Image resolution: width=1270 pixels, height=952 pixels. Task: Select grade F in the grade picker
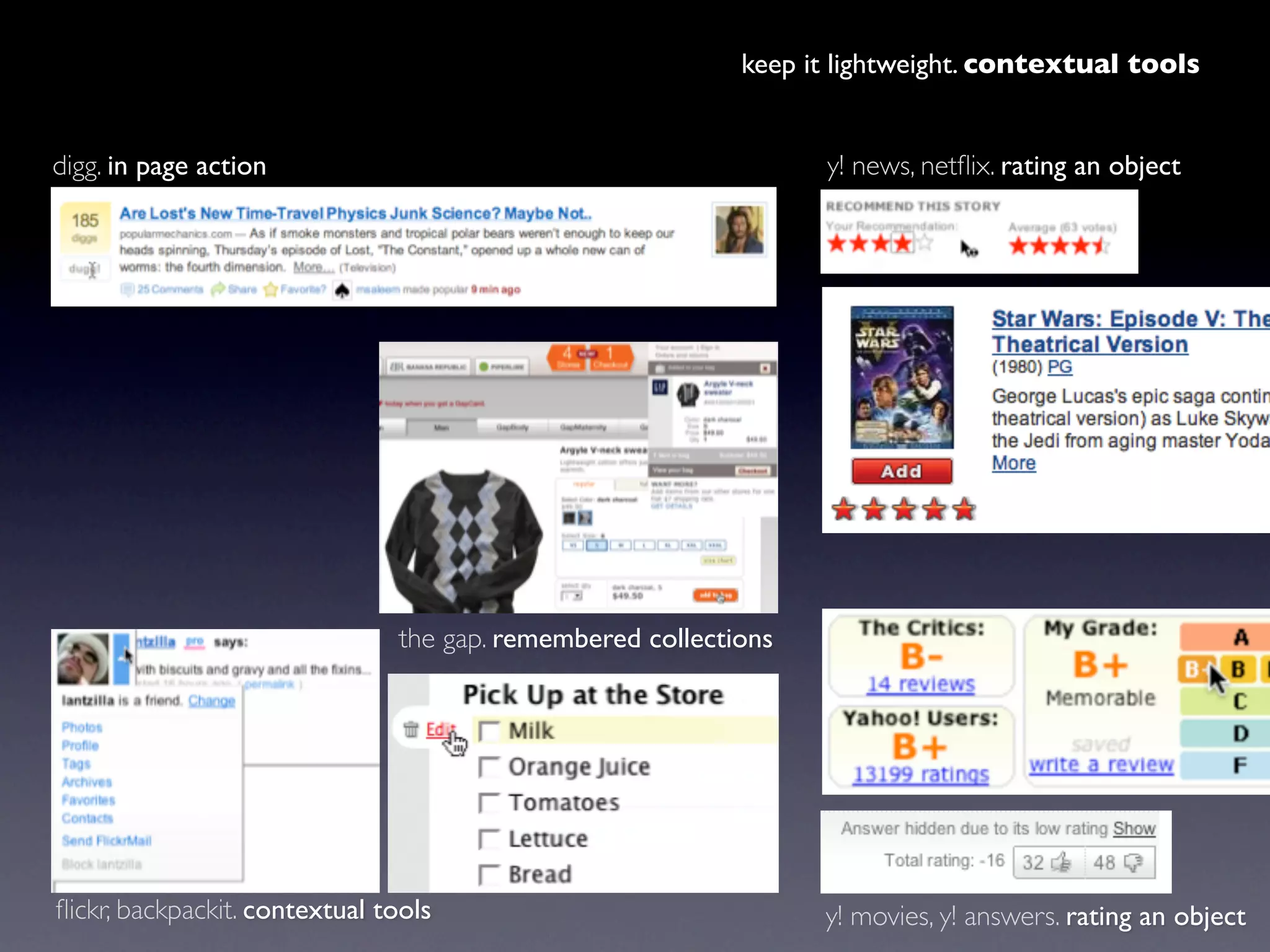(x=1225, y=765)
